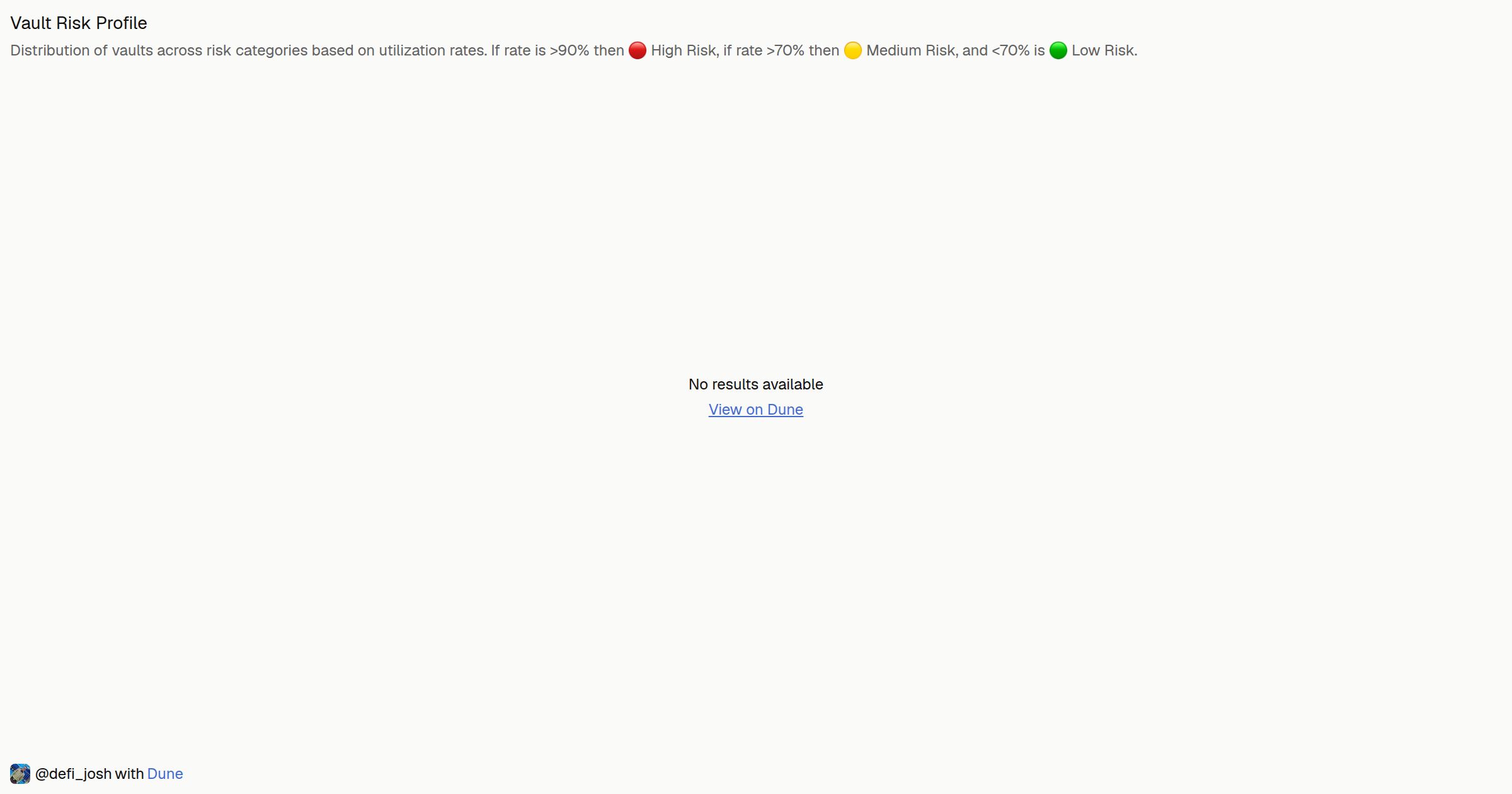Click the 'Vault Risk Profile' title

[x=79, y=23]
